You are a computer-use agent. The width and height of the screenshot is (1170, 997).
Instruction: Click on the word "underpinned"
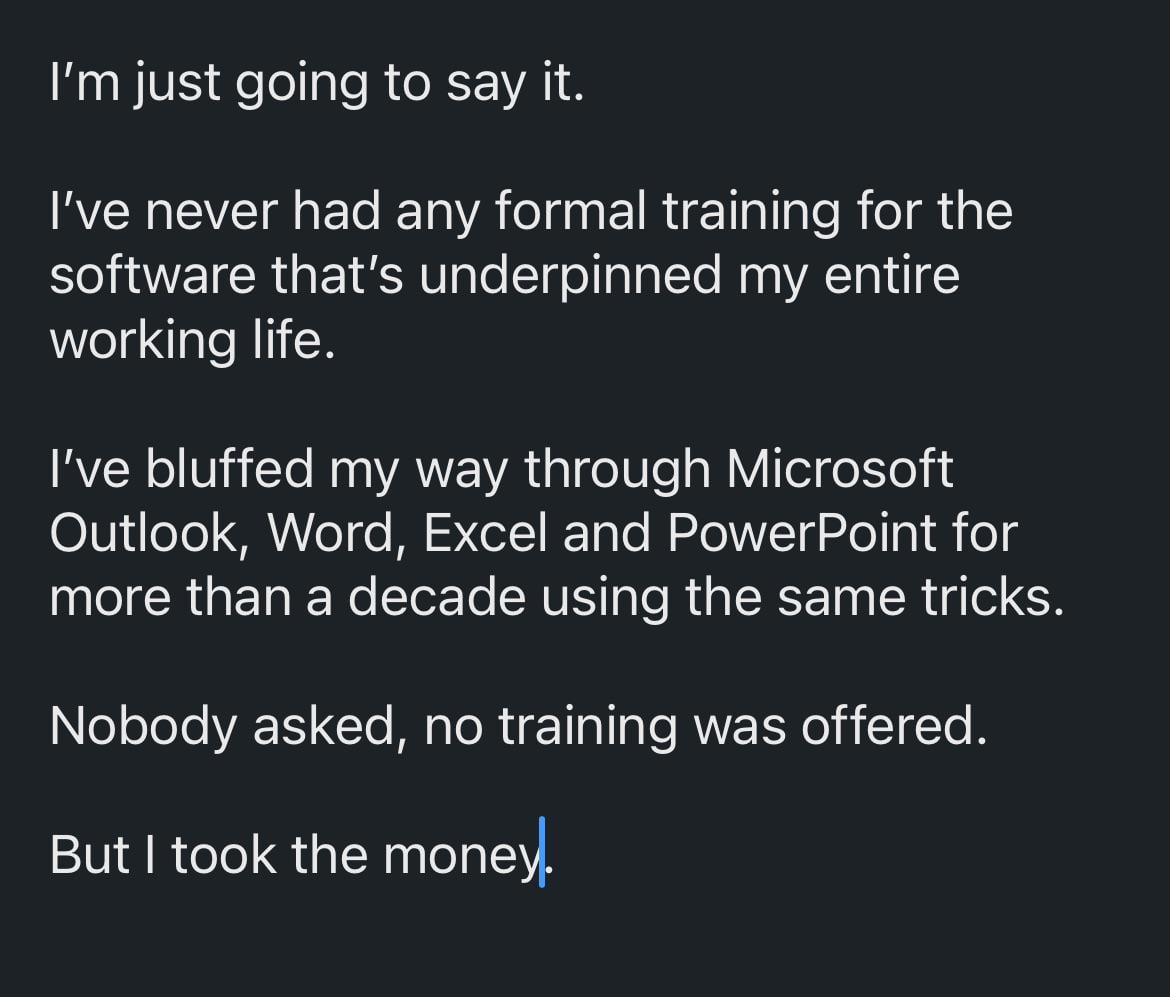point(570,275)
